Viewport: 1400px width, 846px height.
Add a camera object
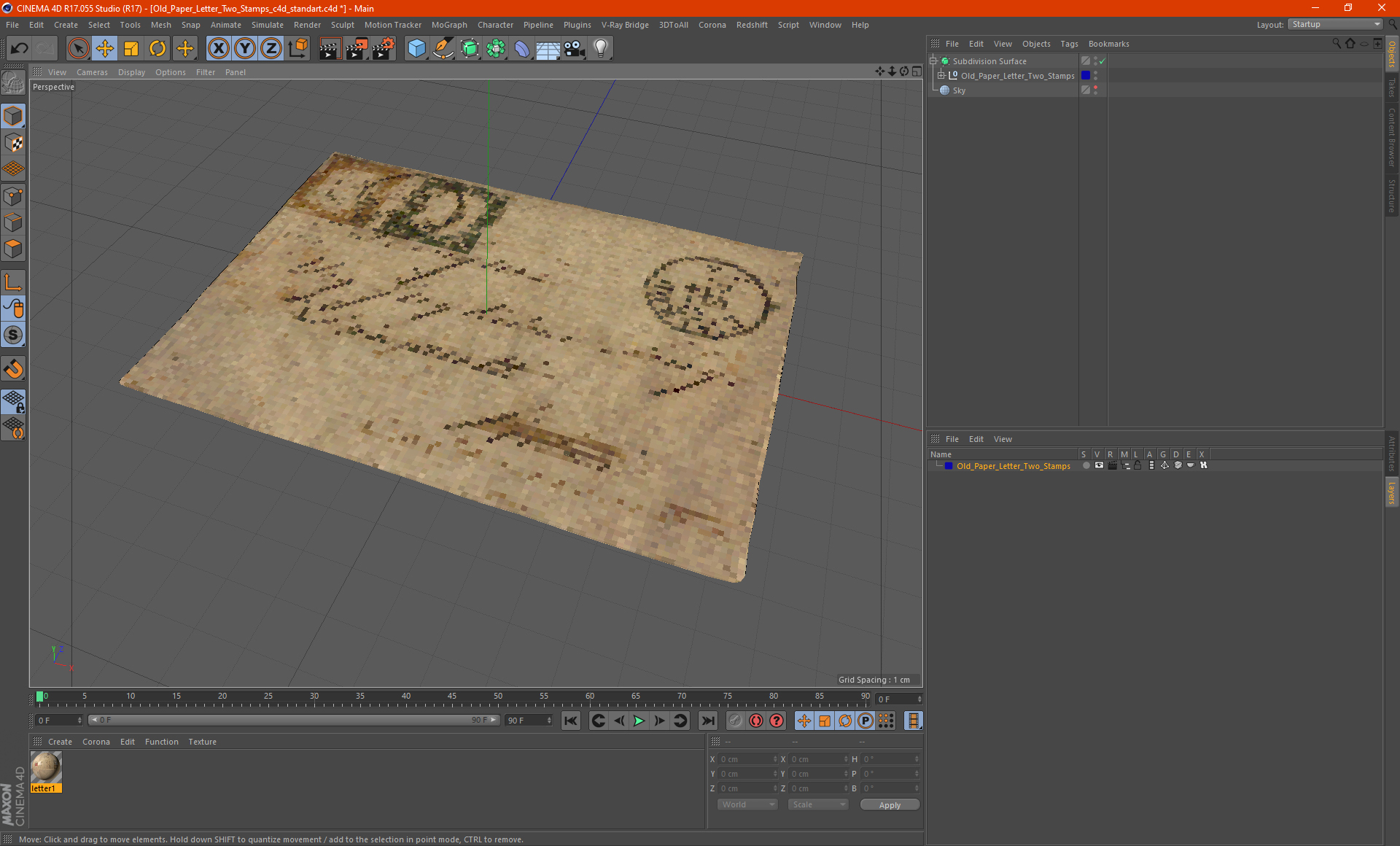pyautogui.click(x=575, y=48)
